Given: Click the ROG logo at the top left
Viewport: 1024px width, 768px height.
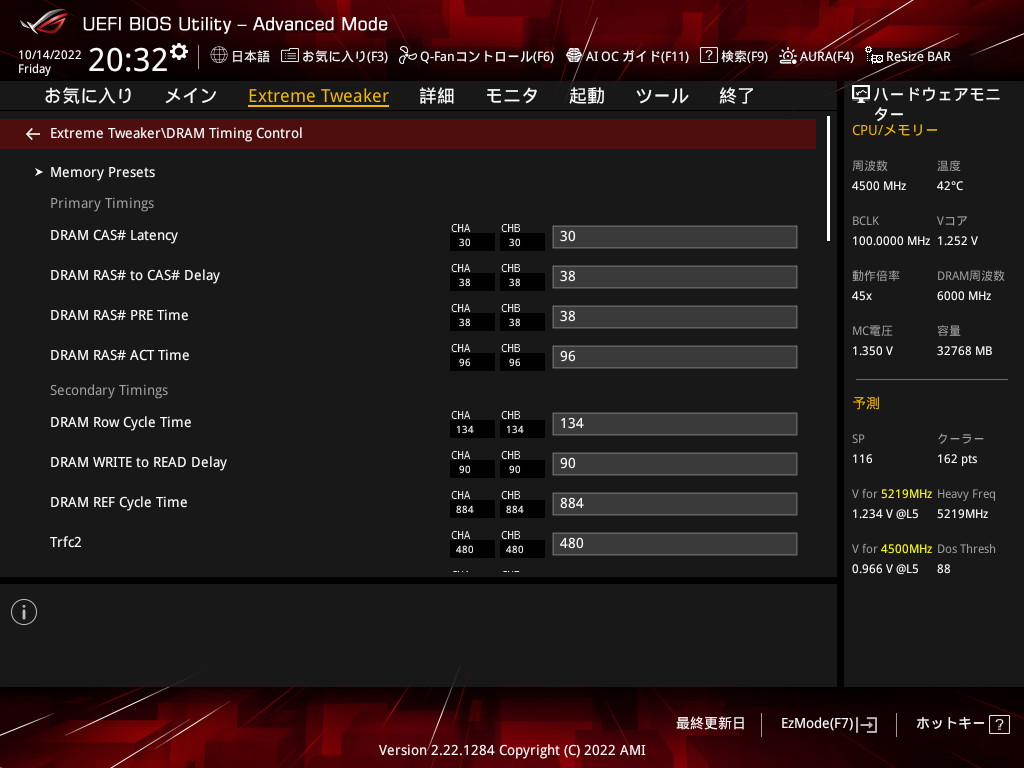Looking at the screenshot, I should coord(44,22).
